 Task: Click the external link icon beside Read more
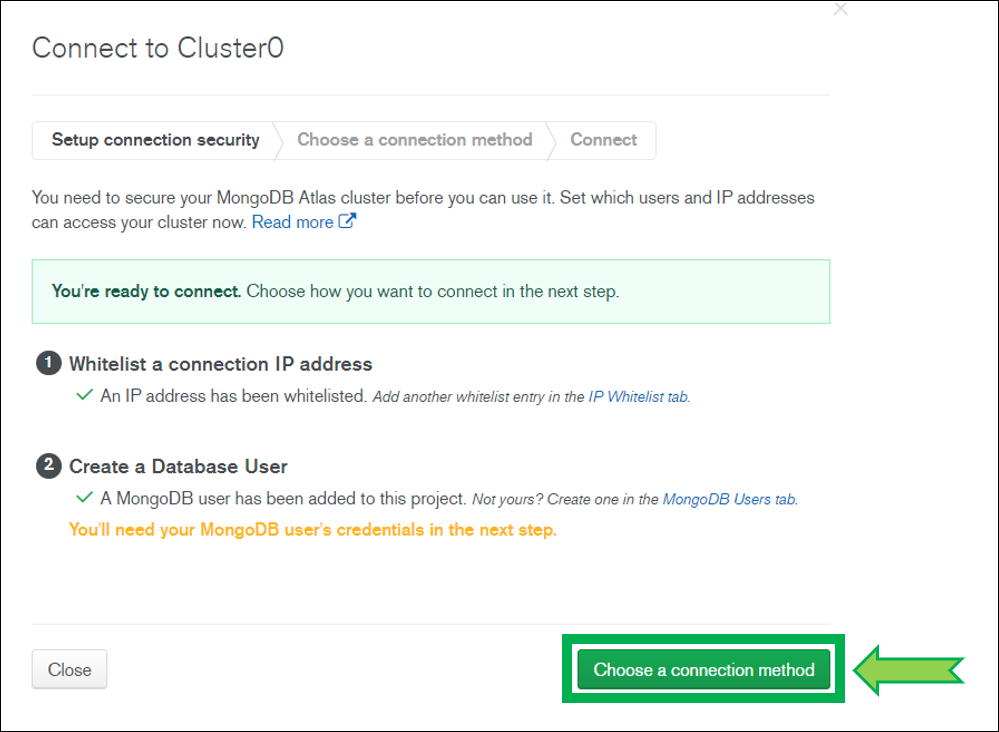pyautogui.click(x=347, y=221)
